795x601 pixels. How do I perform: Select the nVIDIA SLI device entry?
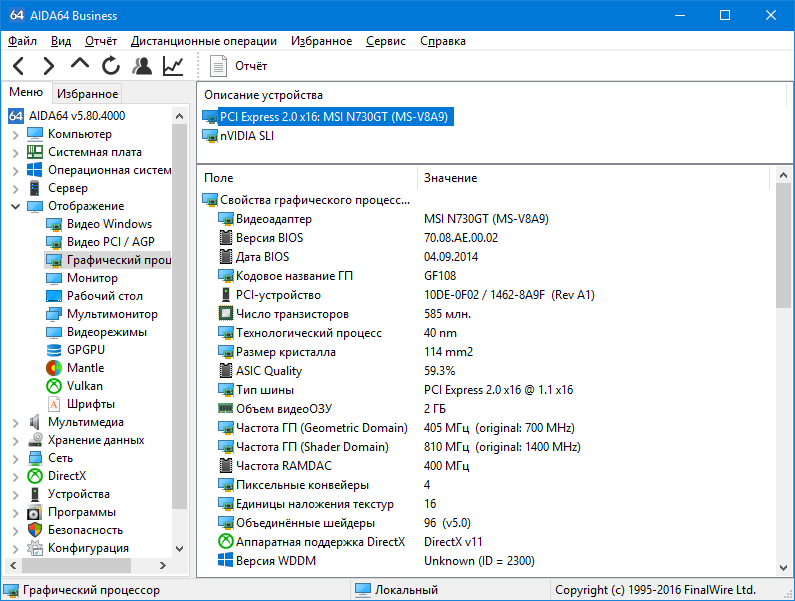246,136
